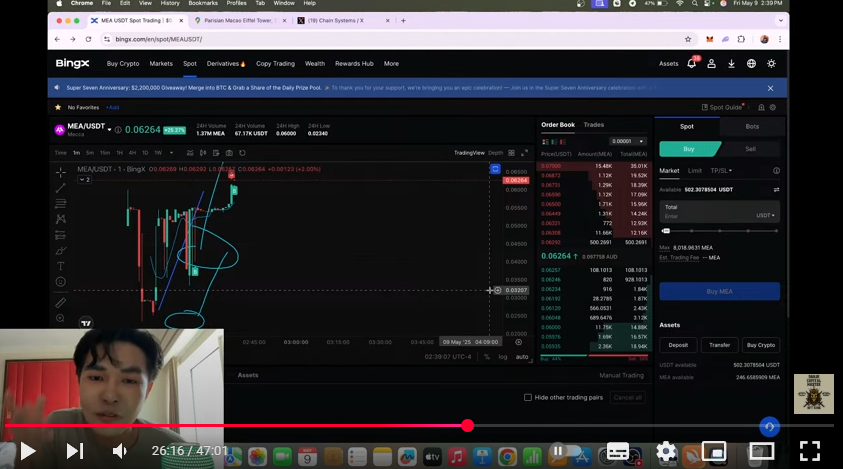Image resolution: width=843 pixels, height=469 pixels.
Task: Click the Total amount input field
Action: (x=719, y=211)
